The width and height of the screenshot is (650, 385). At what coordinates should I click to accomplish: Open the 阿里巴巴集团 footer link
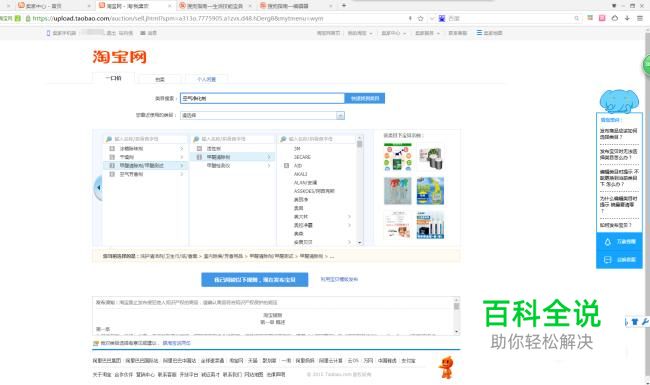[107, 361]
